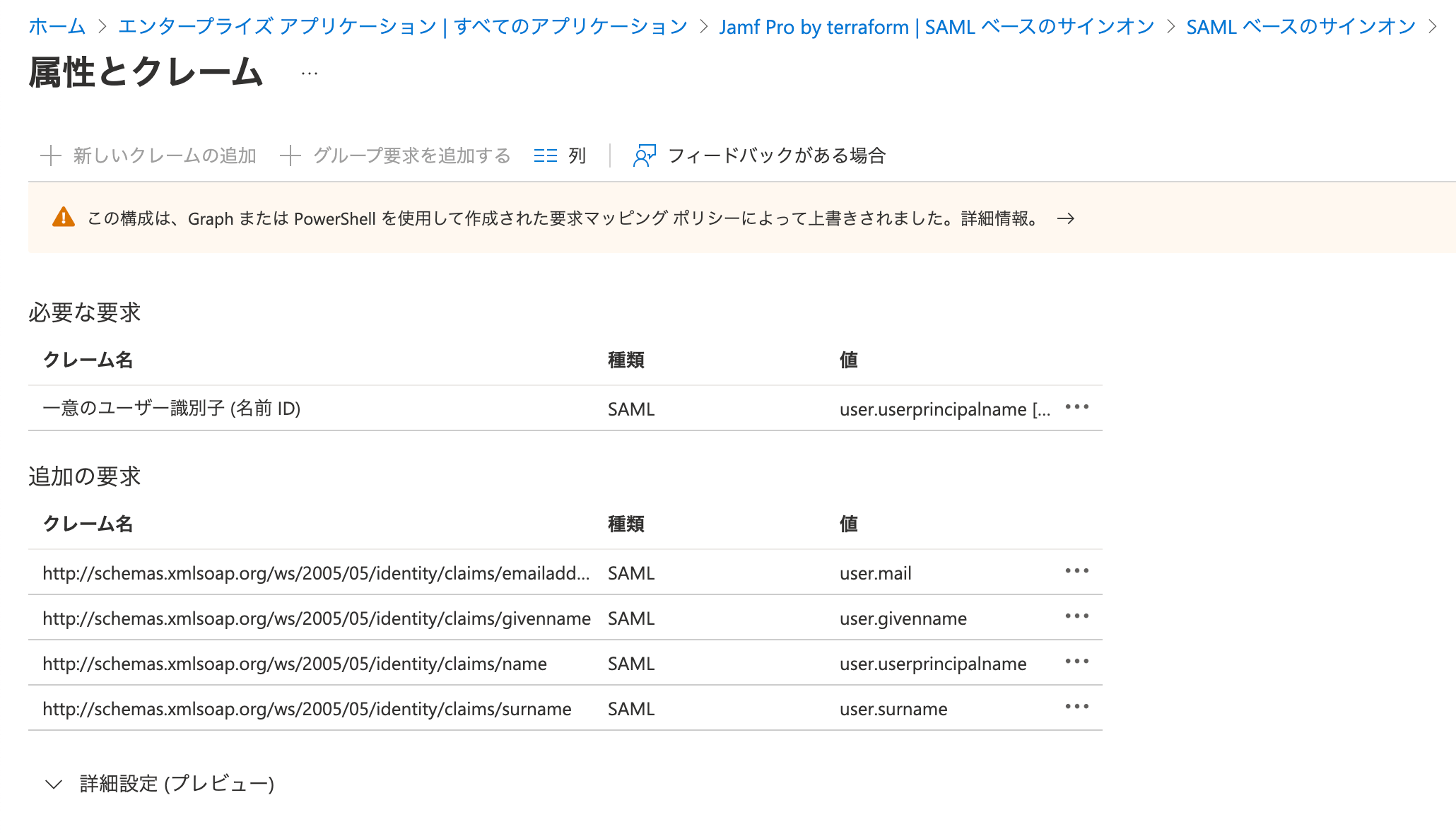Open more options for 名前 ID claim row
The image size is (1456, 834).
click(1077, 407)
